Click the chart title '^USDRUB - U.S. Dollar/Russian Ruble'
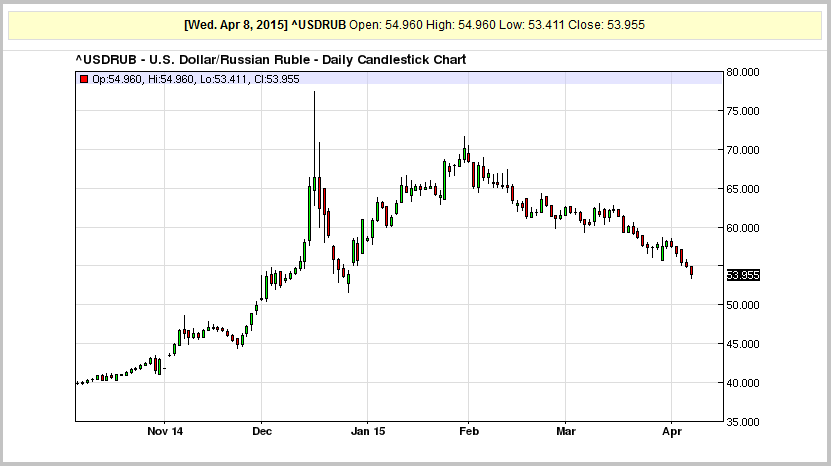The image size is (831, 466). pyautogui.click(x=196, y=60)
